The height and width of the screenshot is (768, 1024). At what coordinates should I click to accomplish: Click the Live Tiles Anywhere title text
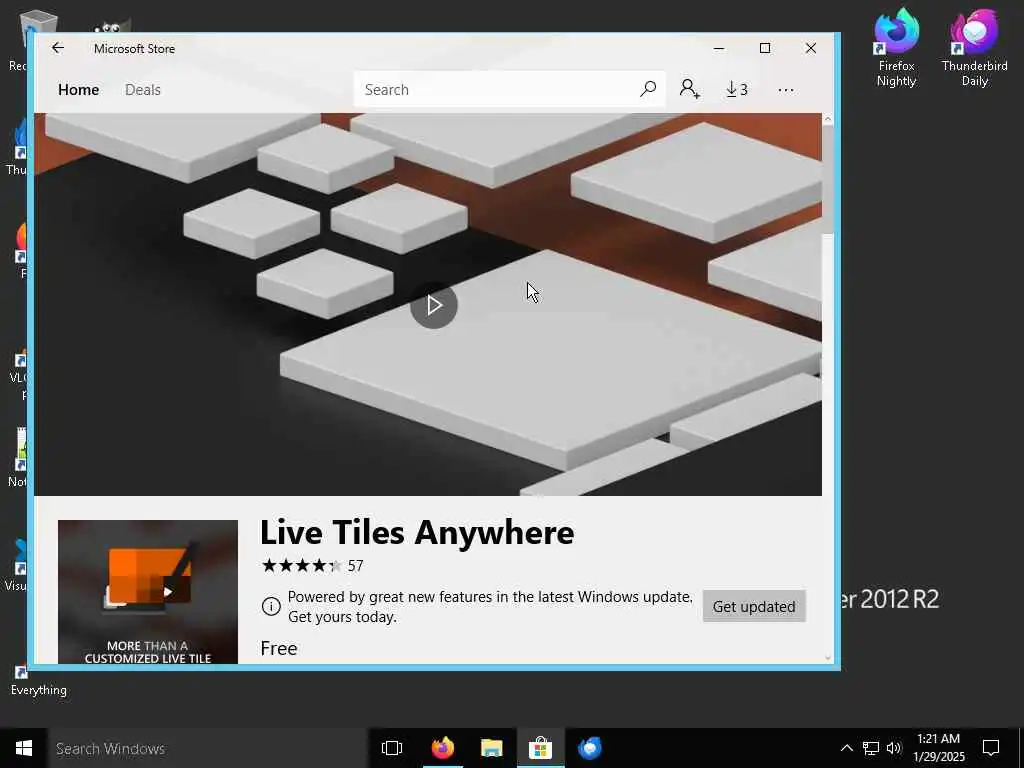pyautogui.click(x=417, y=532)
